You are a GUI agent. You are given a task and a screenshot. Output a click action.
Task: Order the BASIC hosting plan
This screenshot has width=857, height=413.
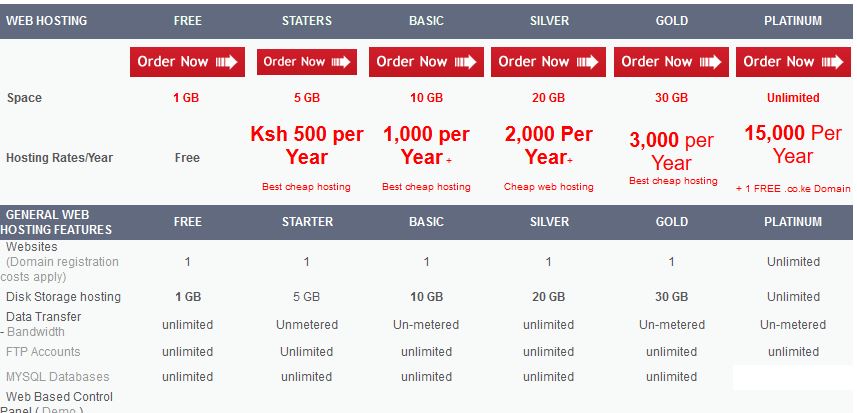[426, 62]
